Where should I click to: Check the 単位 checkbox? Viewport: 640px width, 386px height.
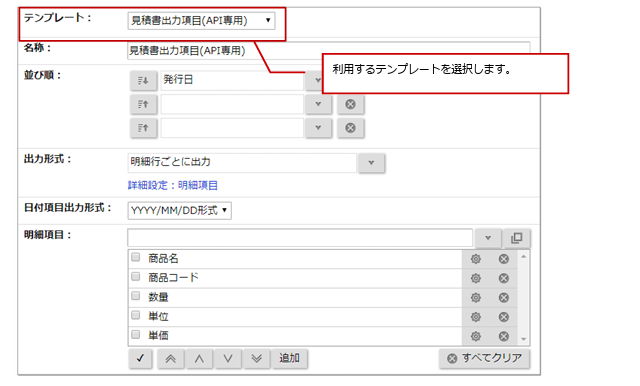(x=136, y=315)
